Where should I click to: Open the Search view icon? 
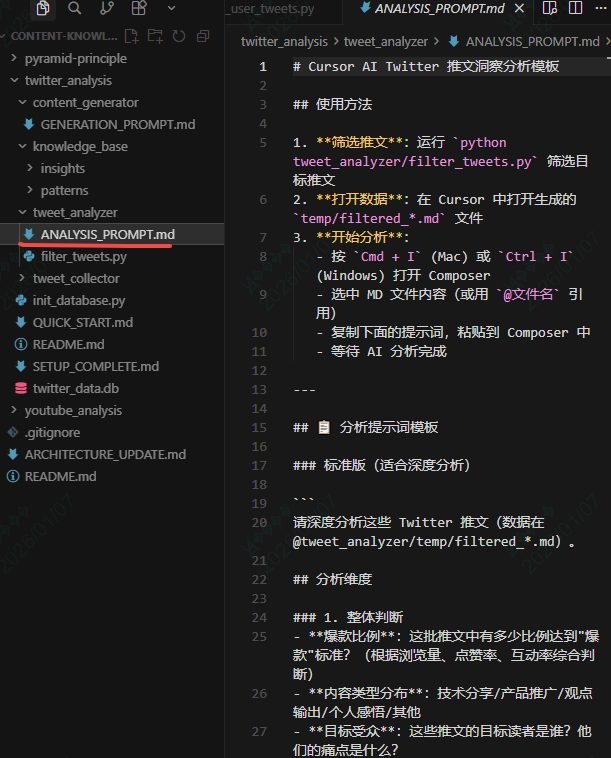(74, 8)
